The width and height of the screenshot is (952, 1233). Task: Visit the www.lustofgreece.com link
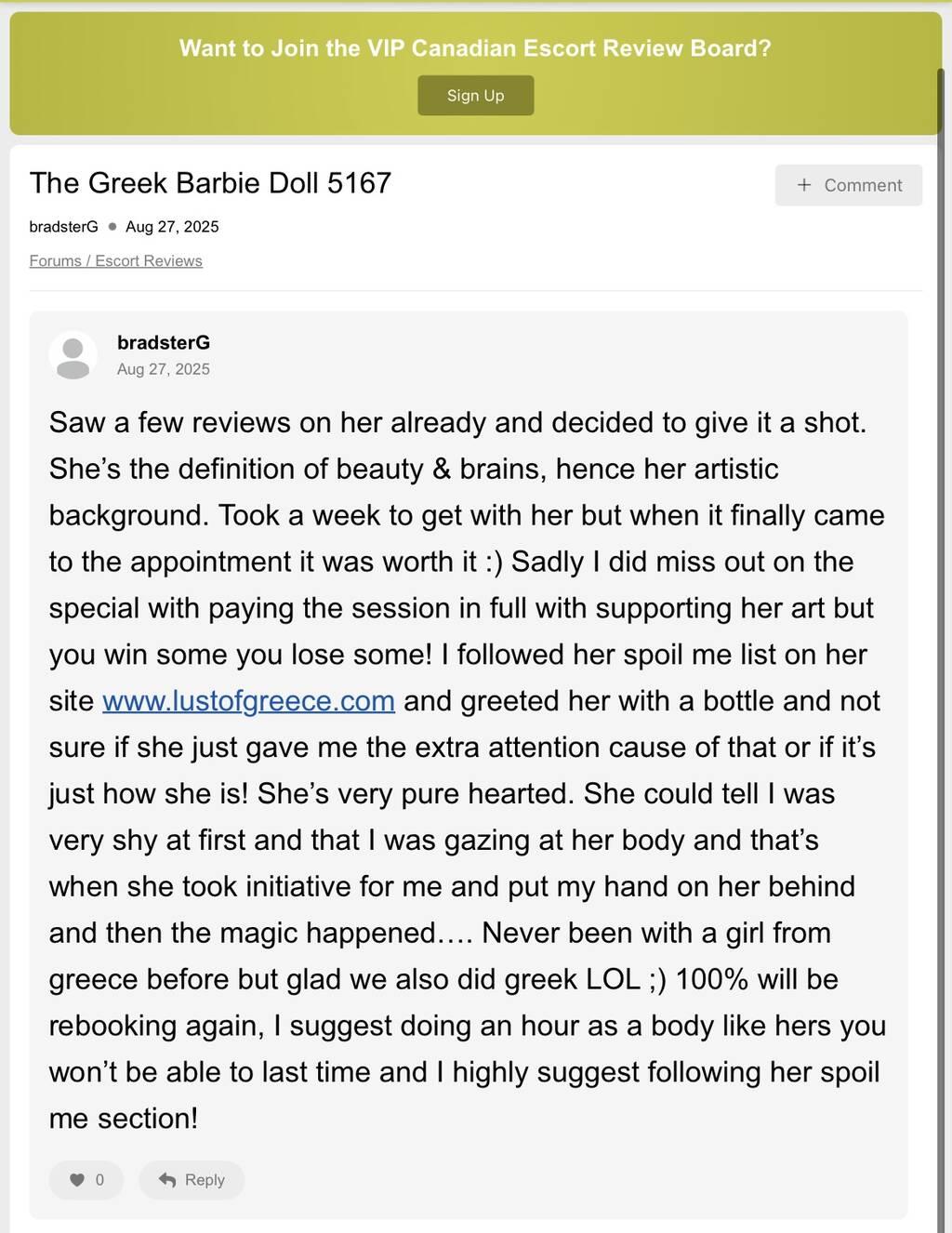point(248,701)
